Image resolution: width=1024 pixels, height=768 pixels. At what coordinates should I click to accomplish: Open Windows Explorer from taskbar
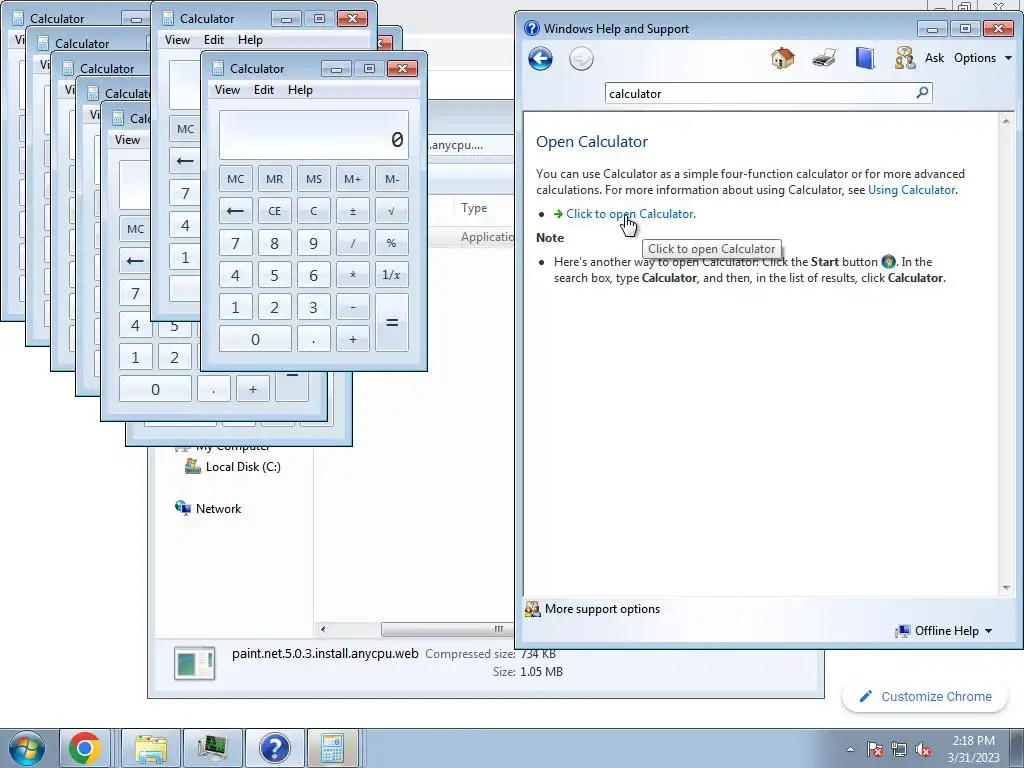[x=150, y=748]
